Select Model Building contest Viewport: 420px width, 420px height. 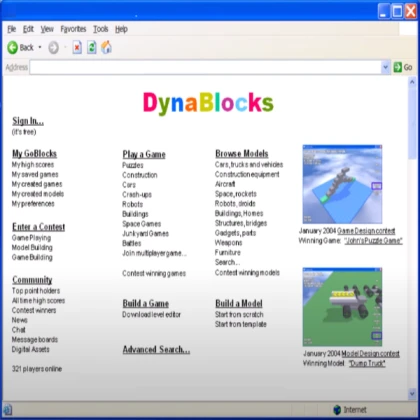[32, 248]
